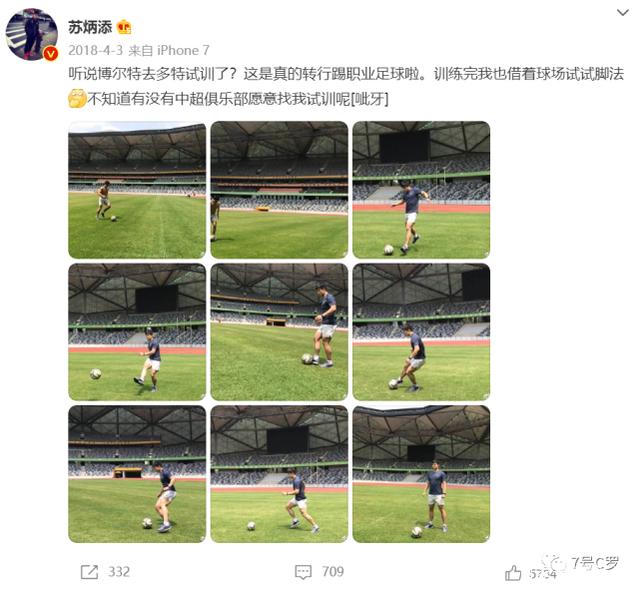Viewport: 640px width, 591px height.
Task: Open the bottom-left photo in grid
Action: point(137,474)
